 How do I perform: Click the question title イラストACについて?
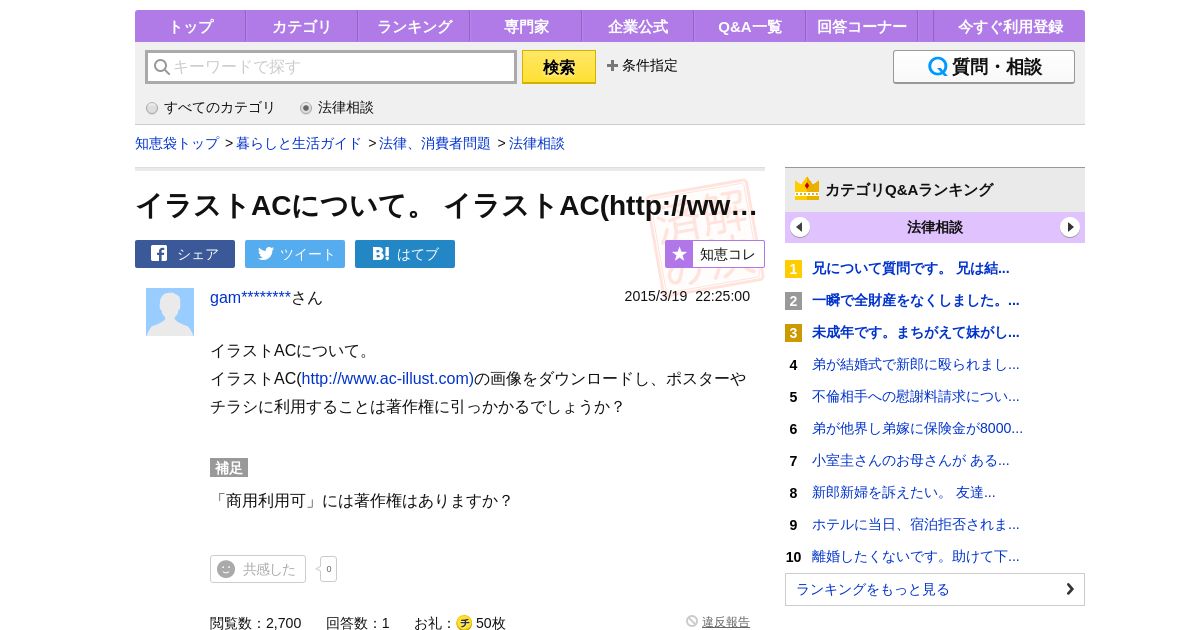(x=447, y=205)
